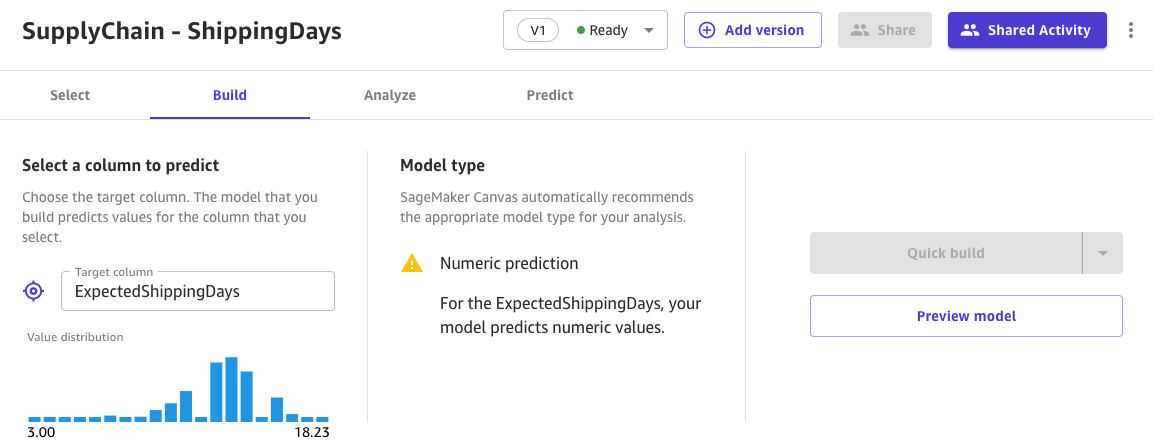Go to the Predict tab
The height and width of the screenshot is (448, 1153).
(x=550, y=95)
